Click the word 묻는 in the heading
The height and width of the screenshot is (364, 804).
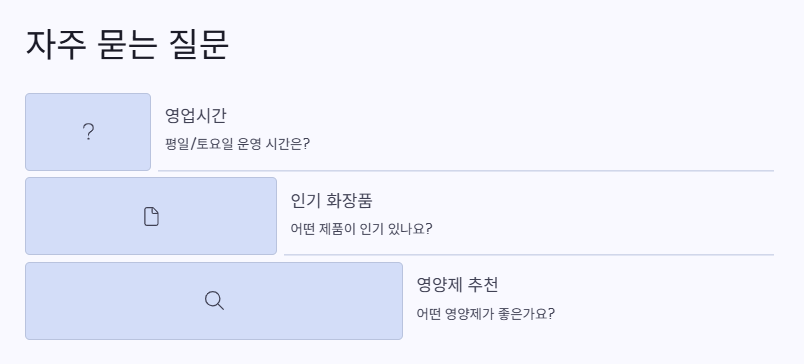click(x=128, y=45)
